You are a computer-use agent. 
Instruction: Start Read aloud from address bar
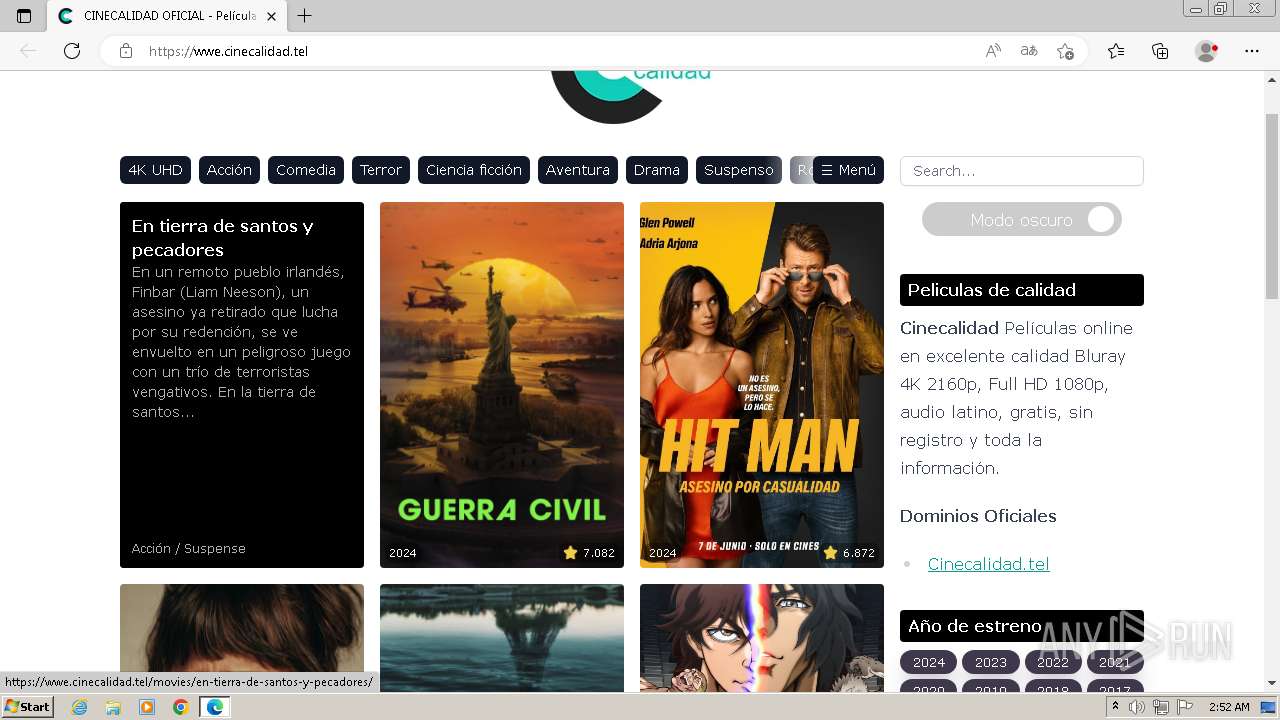[x=993, y=51]
